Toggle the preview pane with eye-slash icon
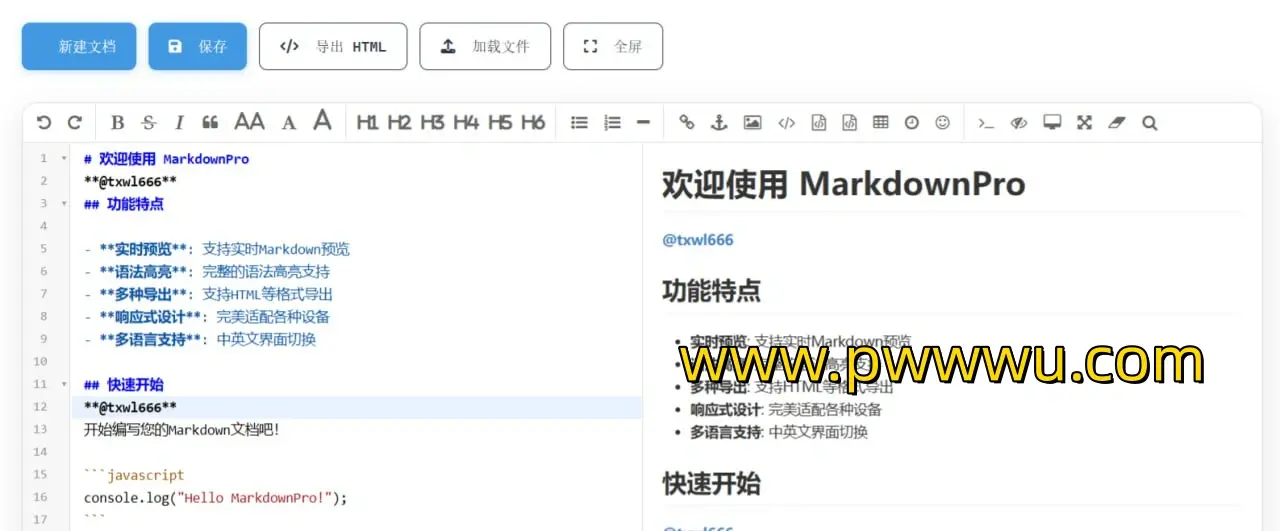This screenshot has width=1280, height=531. click(1018, 123)
